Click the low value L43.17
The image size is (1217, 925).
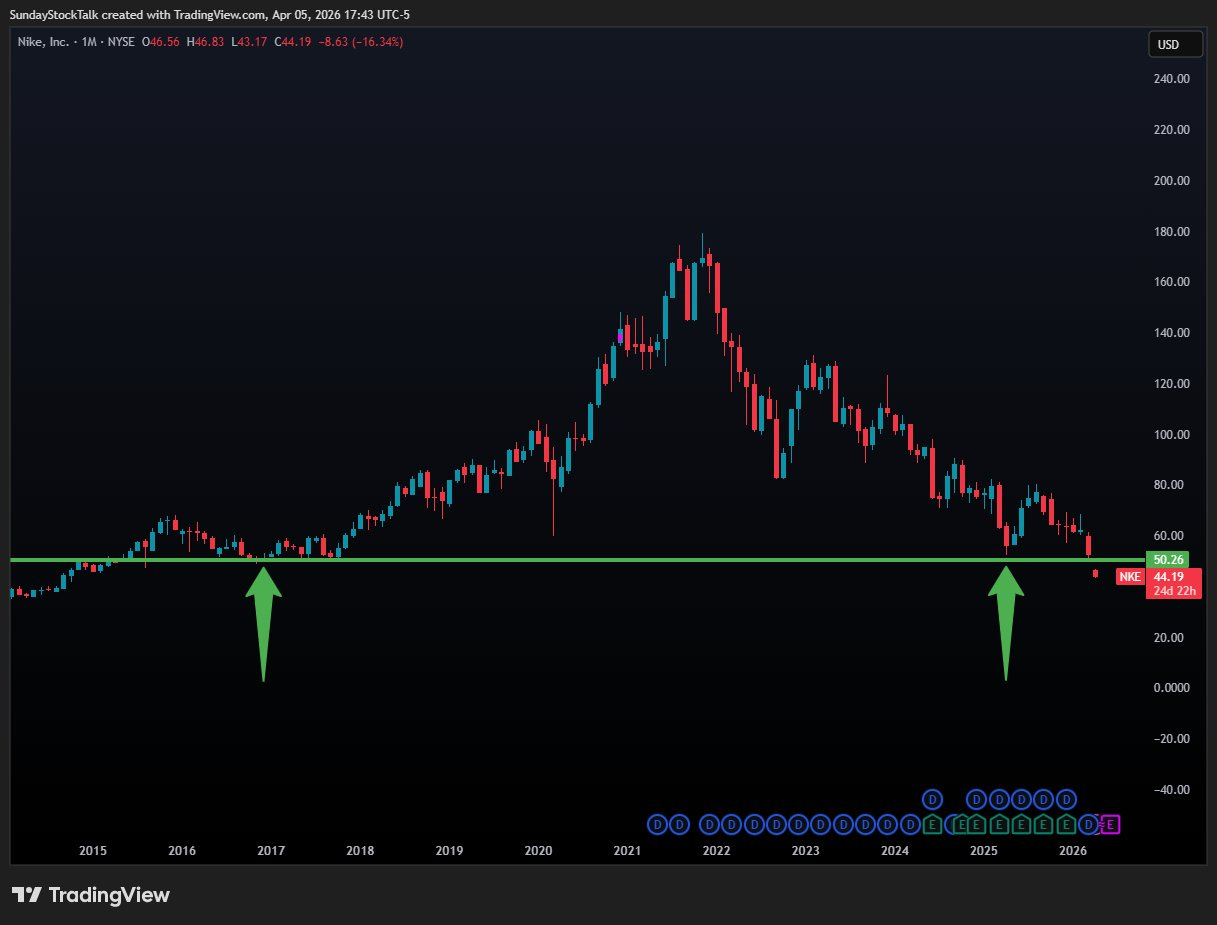(x=248, y=42)
